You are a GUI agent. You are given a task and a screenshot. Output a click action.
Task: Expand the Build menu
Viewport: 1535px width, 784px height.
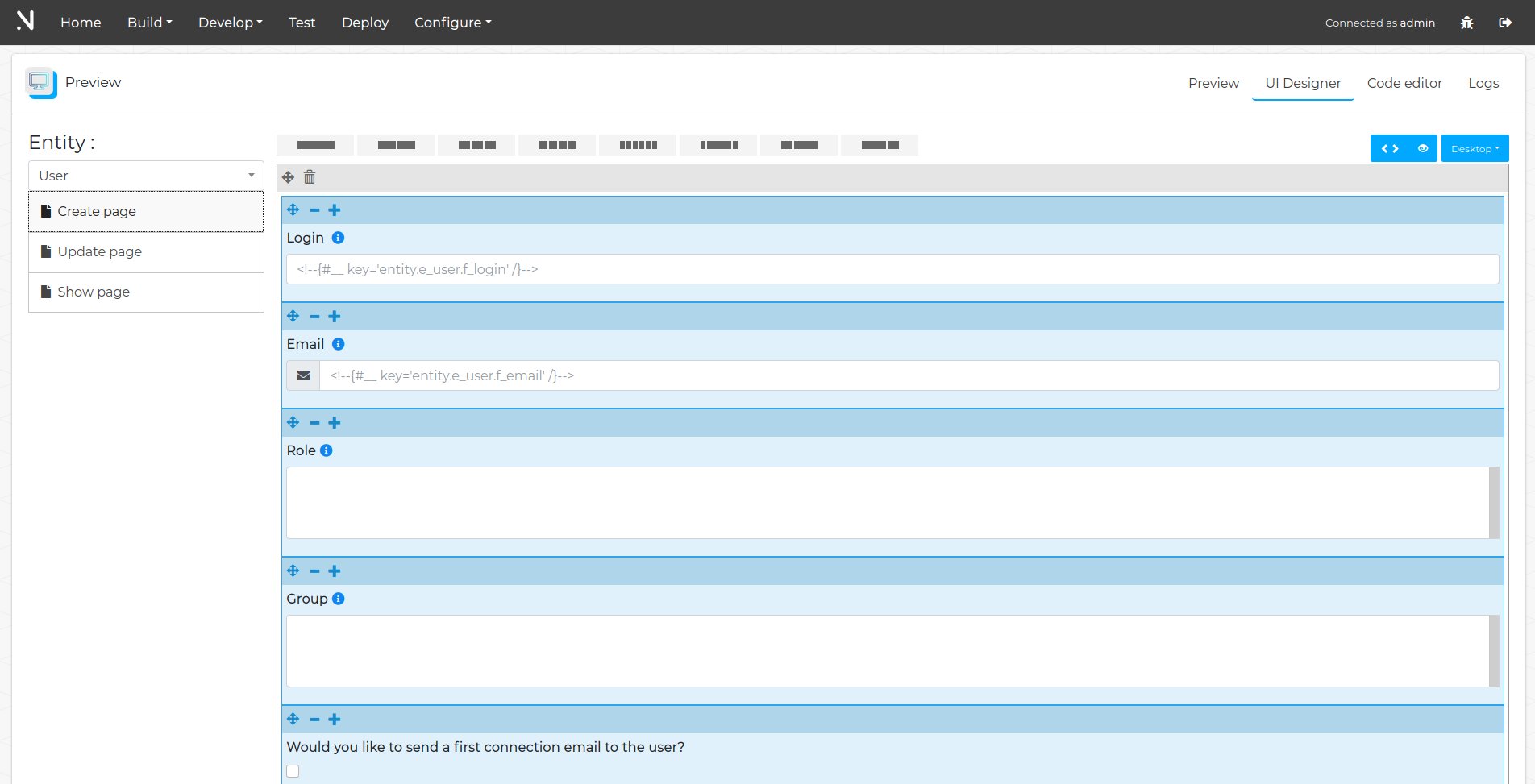[x=149, y=23]
